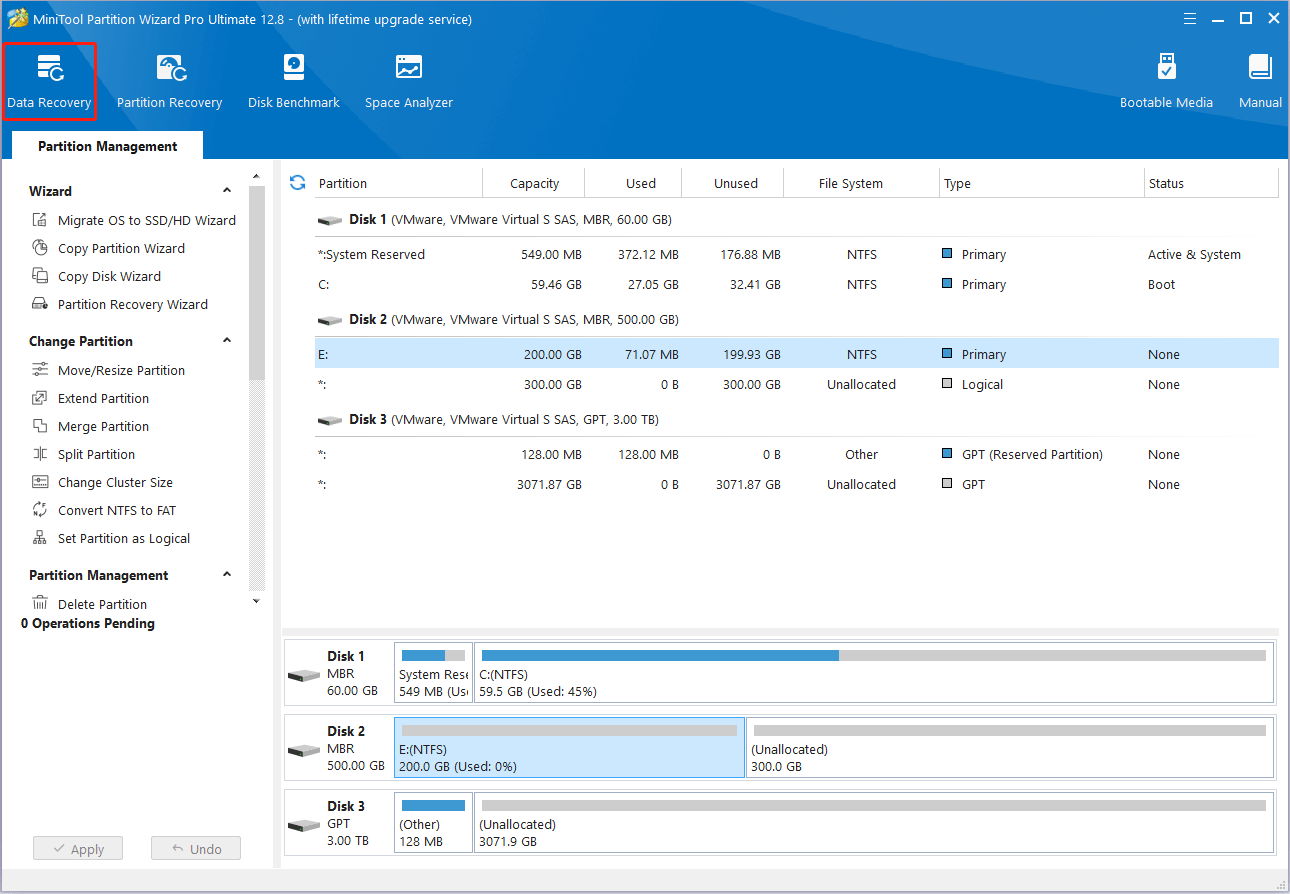
Task: Select Disk 3 header row in list
Action: [x=796, y=419]
